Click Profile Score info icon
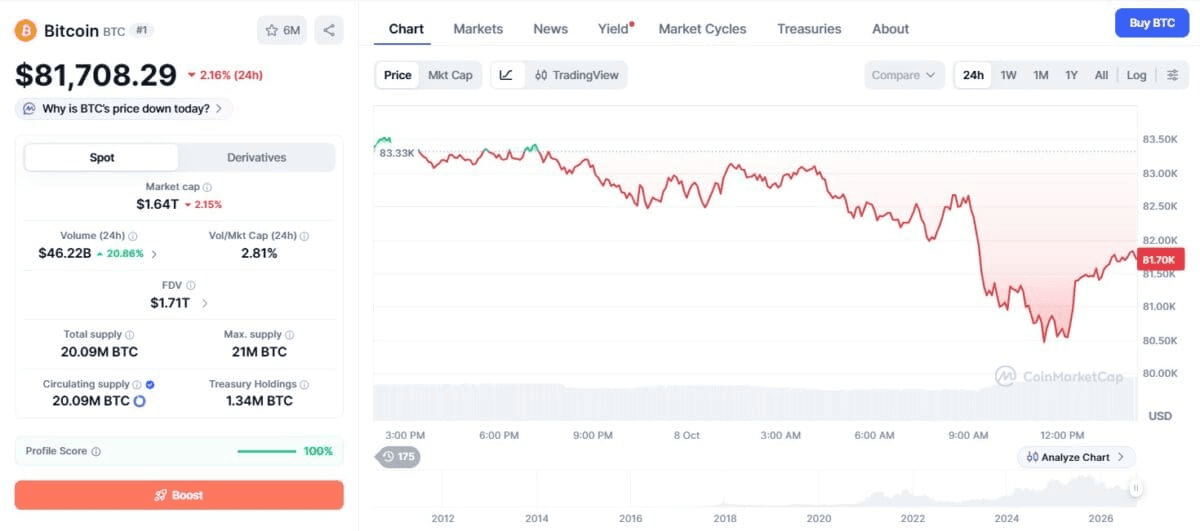Viewport: 1200px width, 531px height. pos(96,452)
